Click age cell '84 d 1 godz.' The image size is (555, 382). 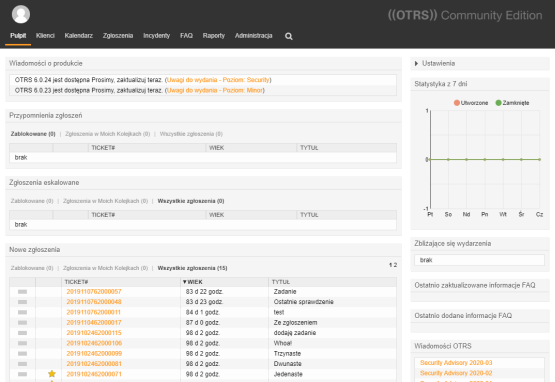(203, 312)
